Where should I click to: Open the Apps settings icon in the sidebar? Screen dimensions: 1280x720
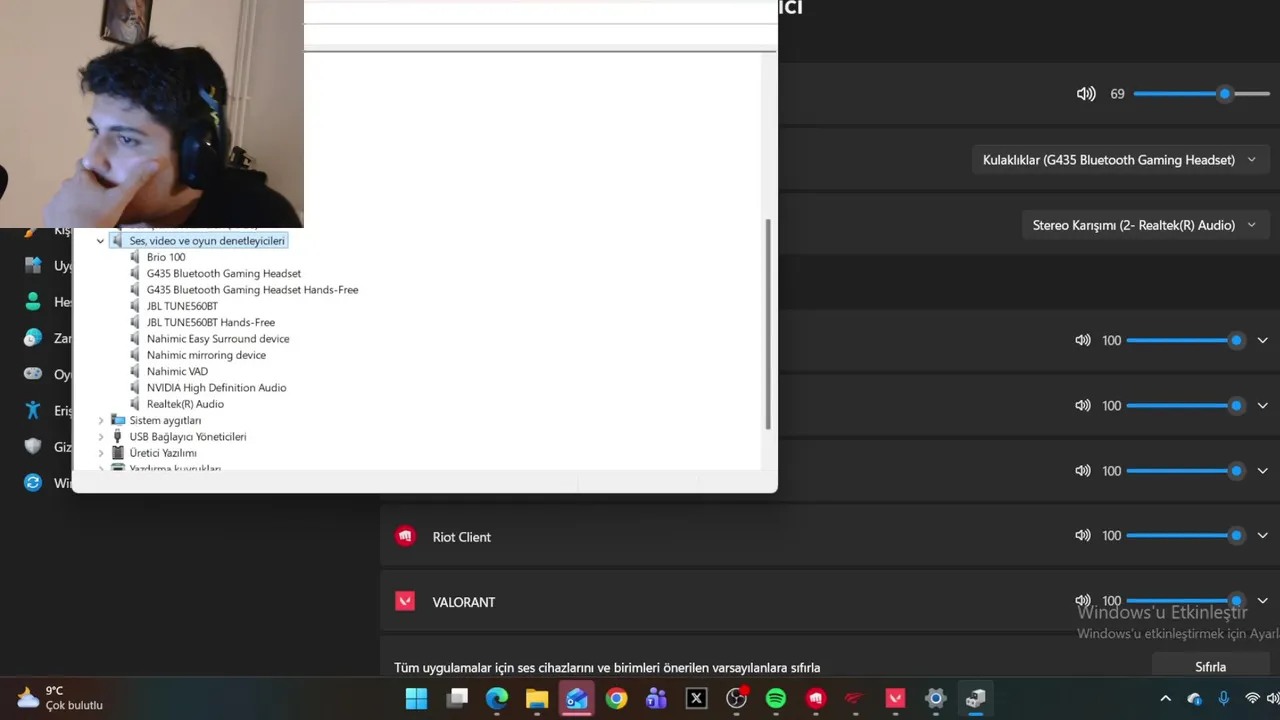[34, 265]
